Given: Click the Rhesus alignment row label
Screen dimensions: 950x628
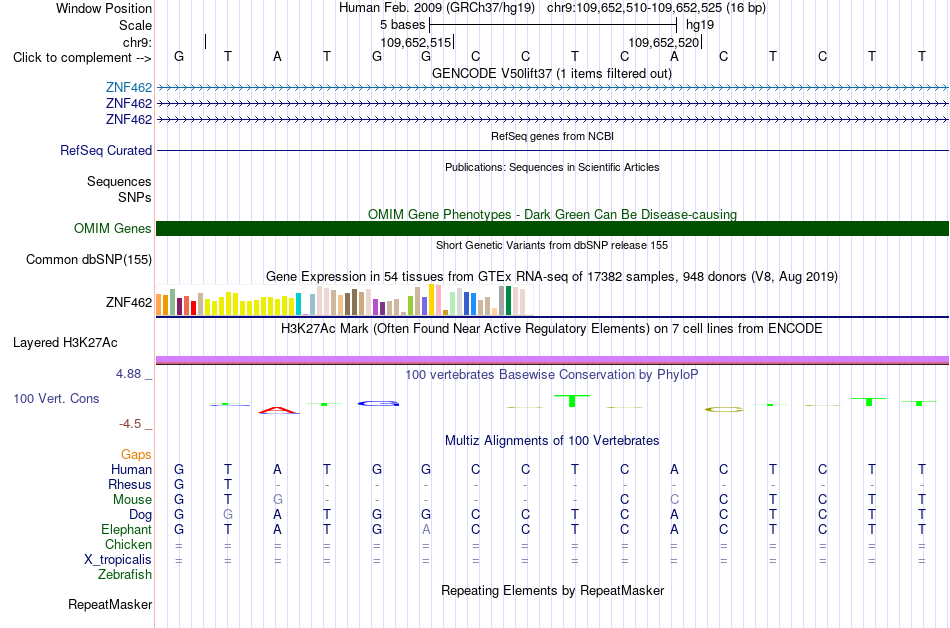Looking at the screenshot, I should click(x=130, y=484).
